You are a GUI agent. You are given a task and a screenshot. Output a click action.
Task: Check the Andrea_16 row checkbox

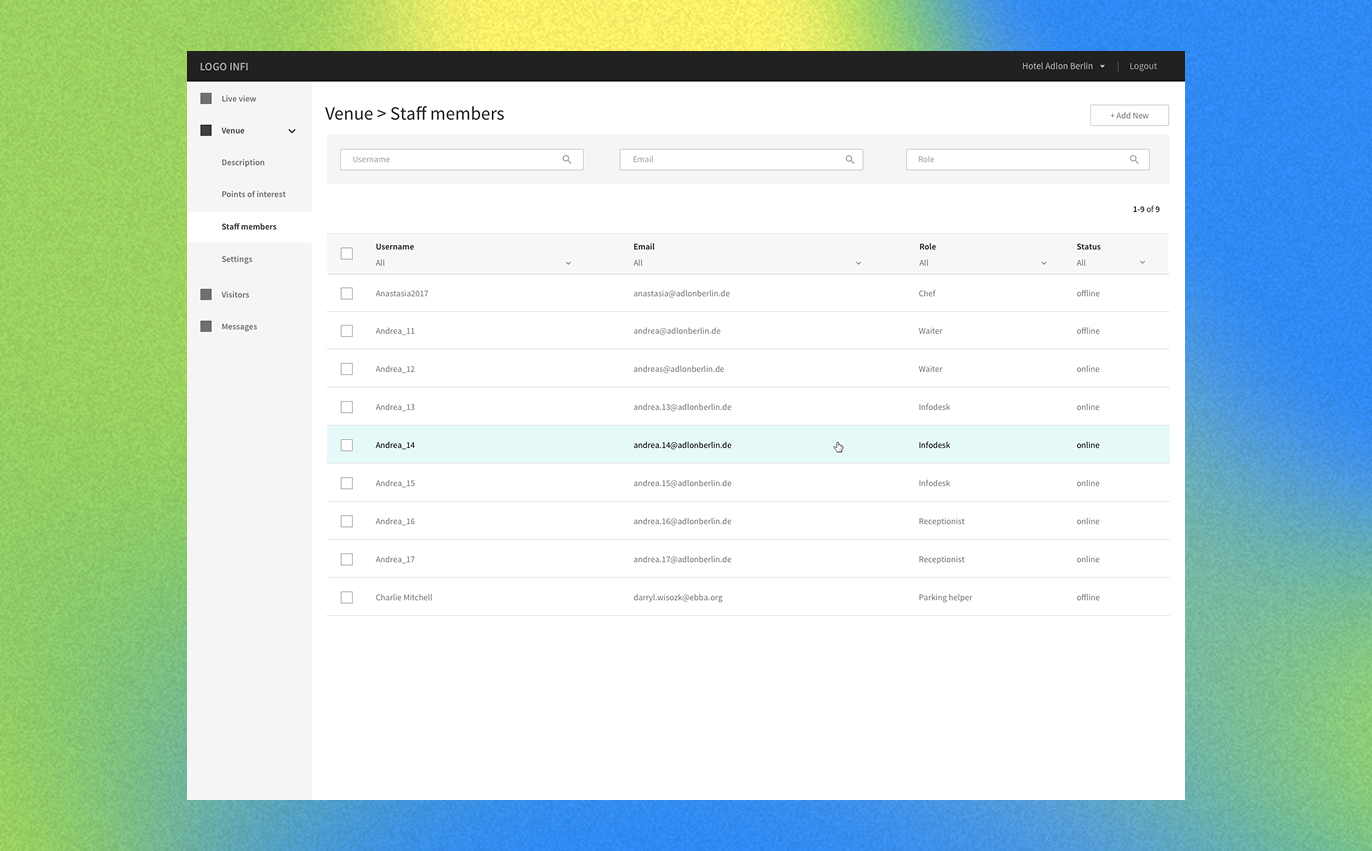[347, 521]
